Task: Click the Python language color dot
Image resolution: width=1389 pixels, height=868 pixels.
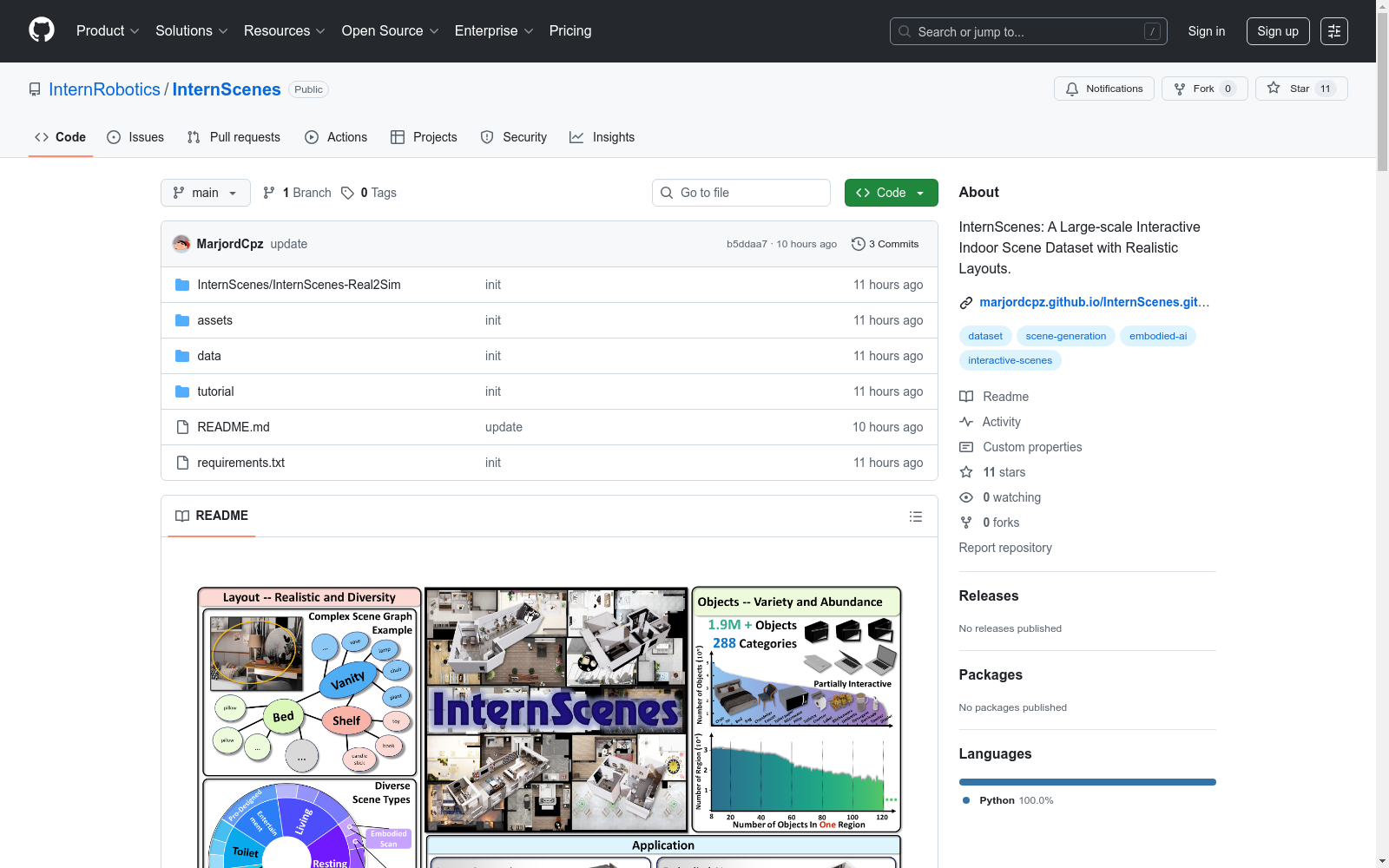Action: click(x=966, y=800)
